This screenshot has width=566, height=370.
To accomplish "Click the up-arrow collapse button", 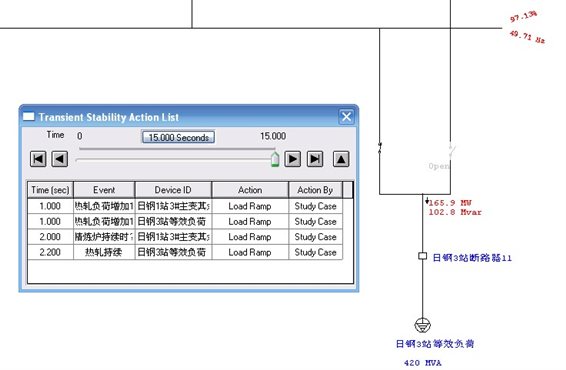I will pyautogui.click(x=341, y=159).
